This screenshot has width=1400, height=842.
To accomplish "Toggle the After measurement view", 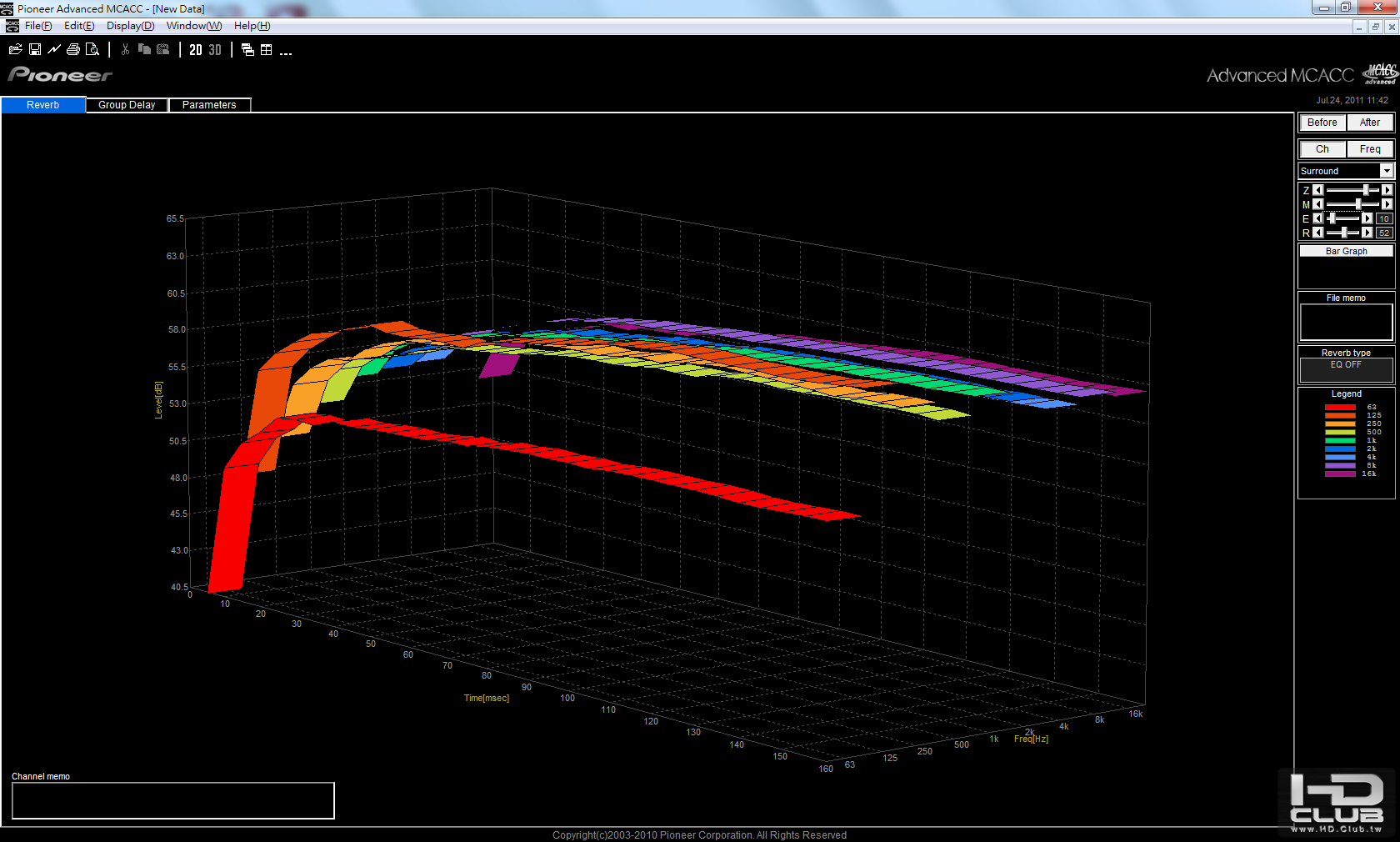I will 1369,123.
